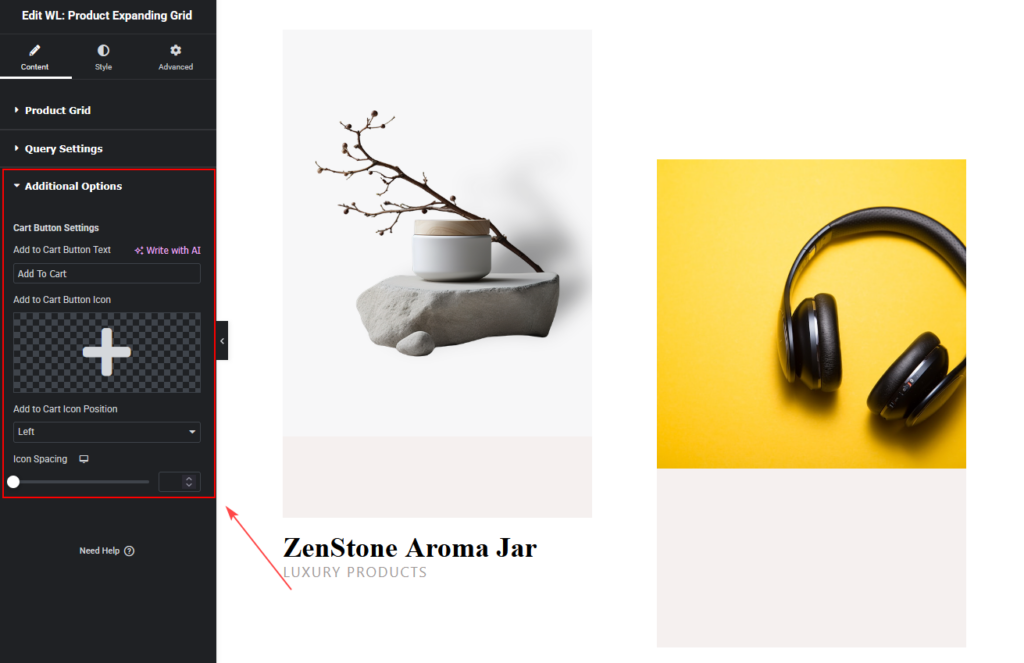Switch to the Style tab
The height and width of the screenshot is (663, 1024).
pos(103,57)
